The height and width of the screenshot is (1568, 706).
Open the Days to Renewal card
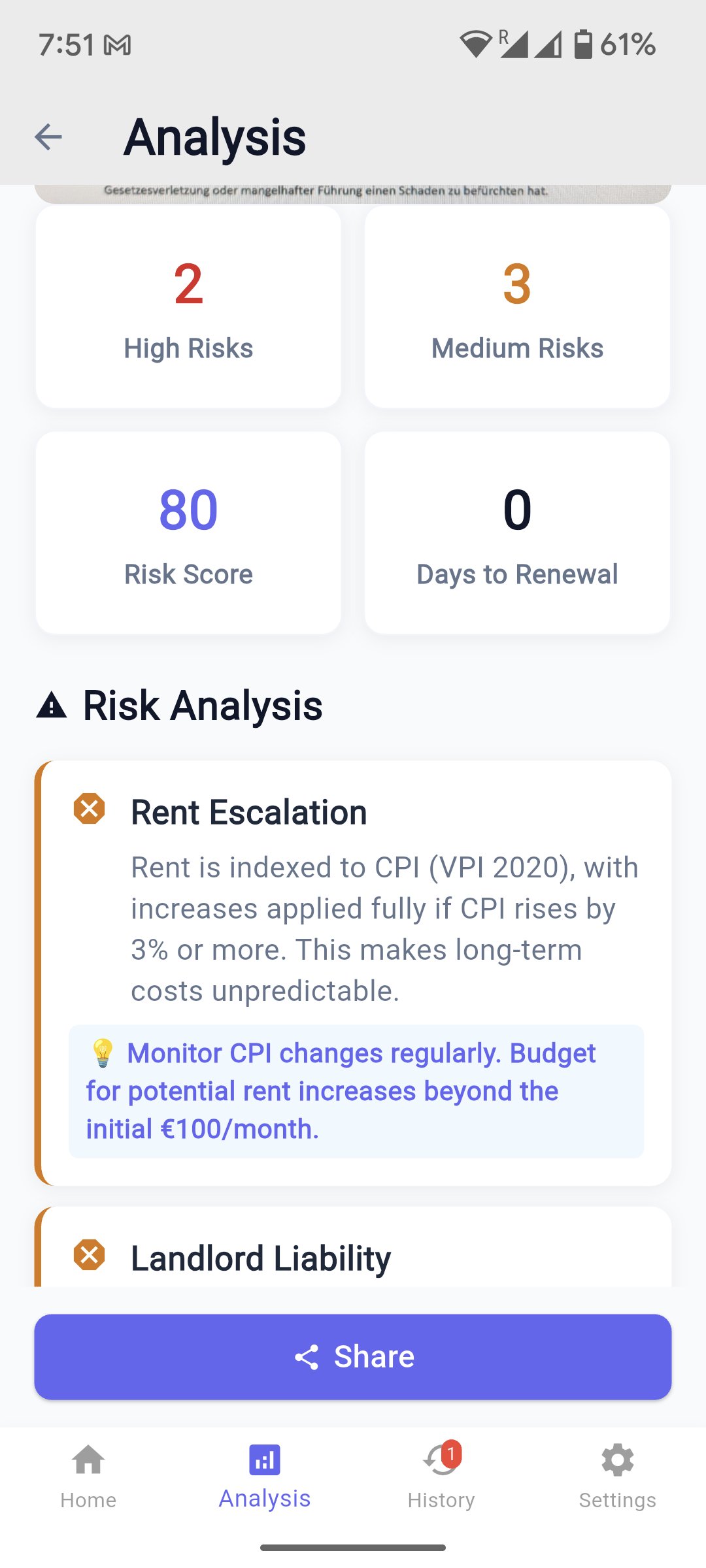(517, 532)
